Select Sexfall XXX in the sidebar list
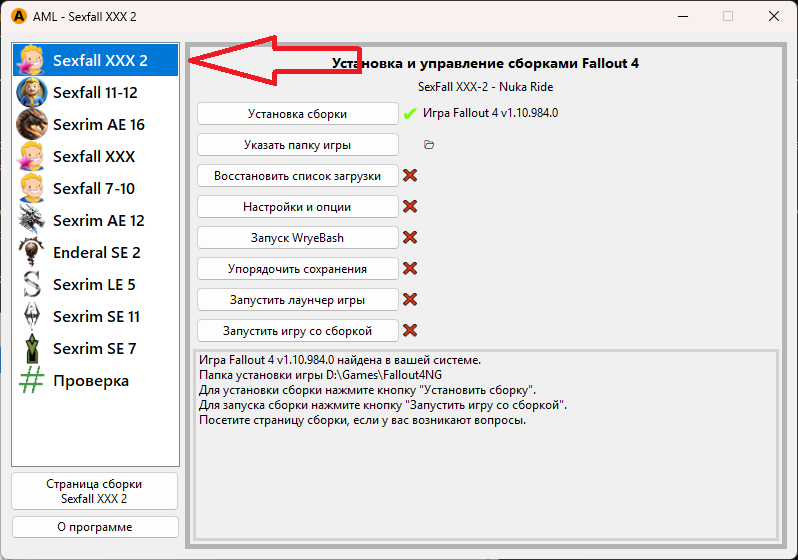Viewport: 798px width, 560px height. [x=94, y=156]
